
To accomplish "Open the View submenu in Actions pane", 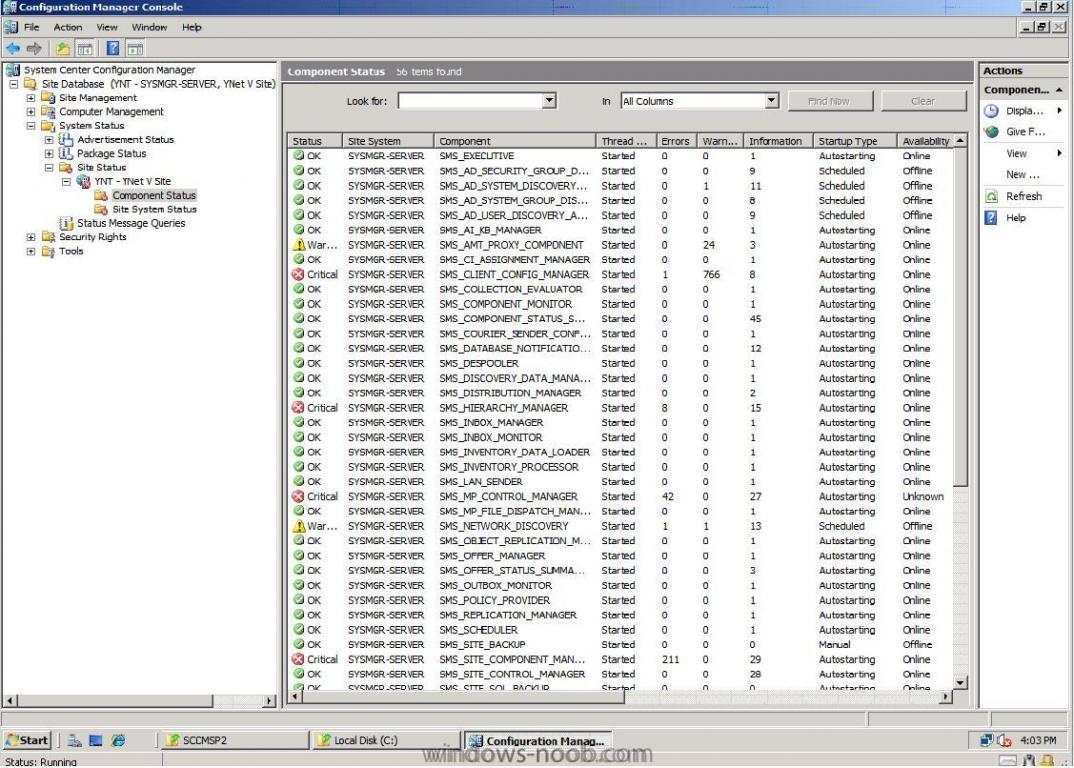I will tap(1024, 153).
